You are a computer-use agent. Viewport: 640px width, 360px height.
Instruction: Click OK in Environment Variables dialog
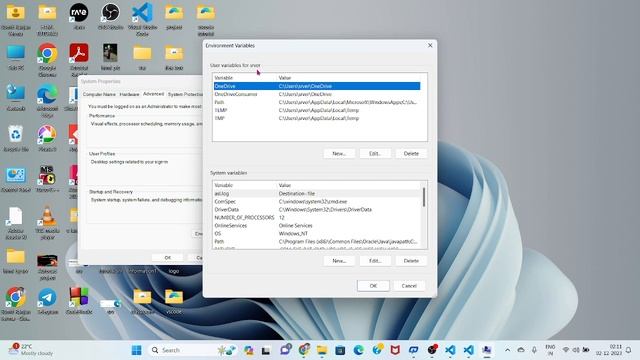[x=373, y=286]
